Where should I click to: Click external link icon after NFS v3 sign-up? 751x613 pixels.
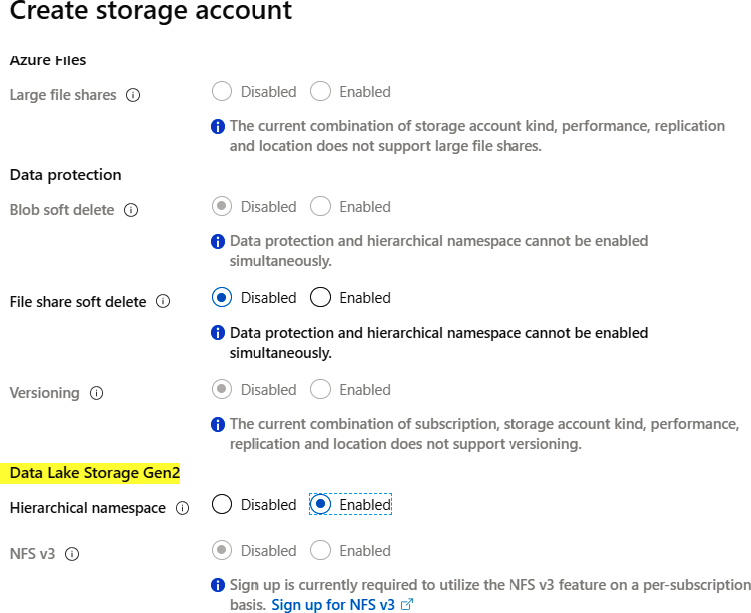[407, 605]
